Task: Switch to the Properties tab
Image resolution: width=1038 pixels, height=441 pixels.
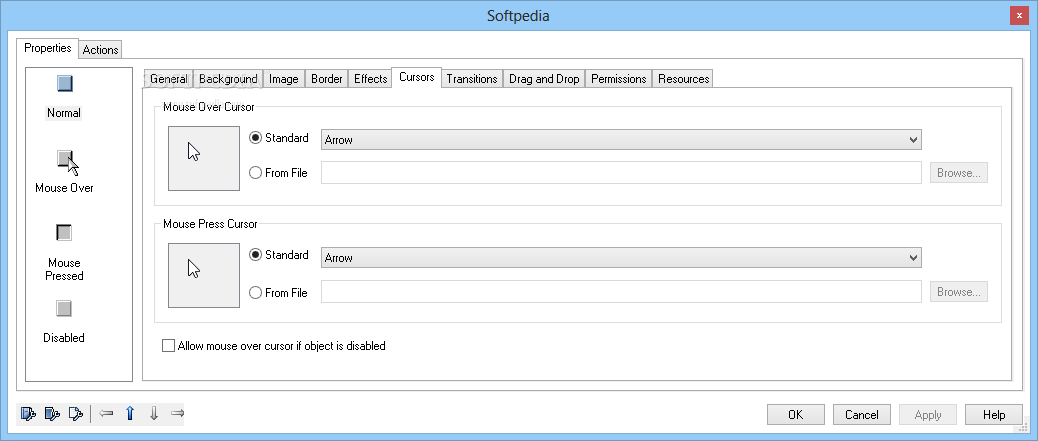Action: coord(48,48)
